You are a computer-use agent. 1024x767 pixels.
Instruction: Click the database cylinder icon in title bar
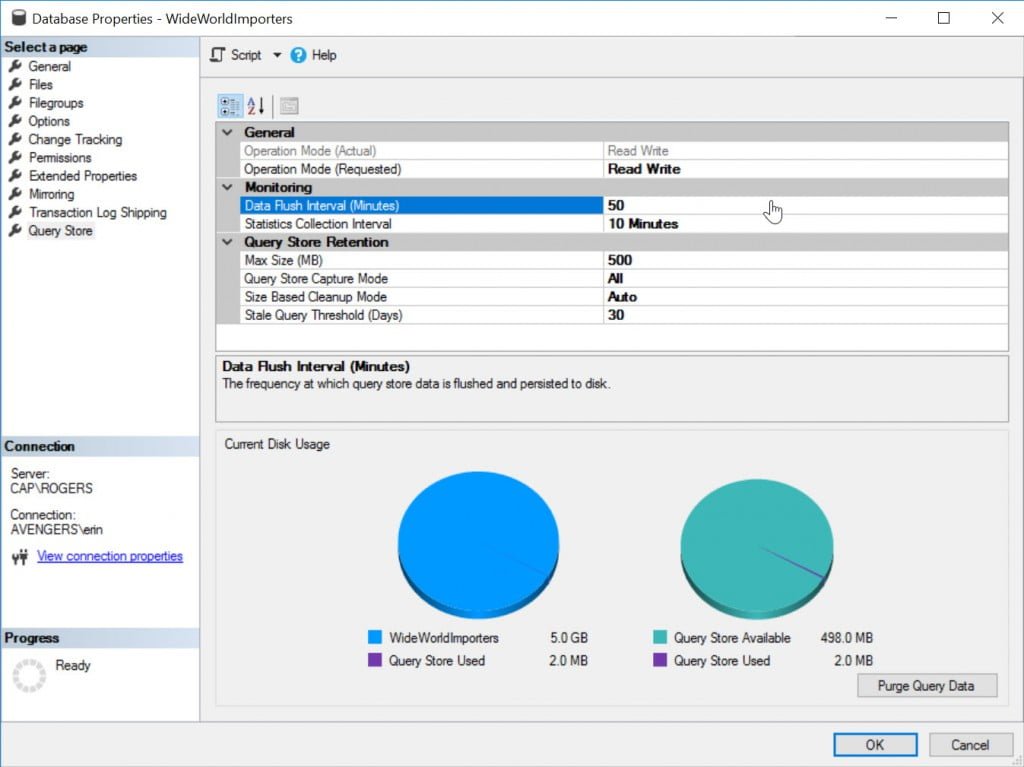(x=19, y=18)
